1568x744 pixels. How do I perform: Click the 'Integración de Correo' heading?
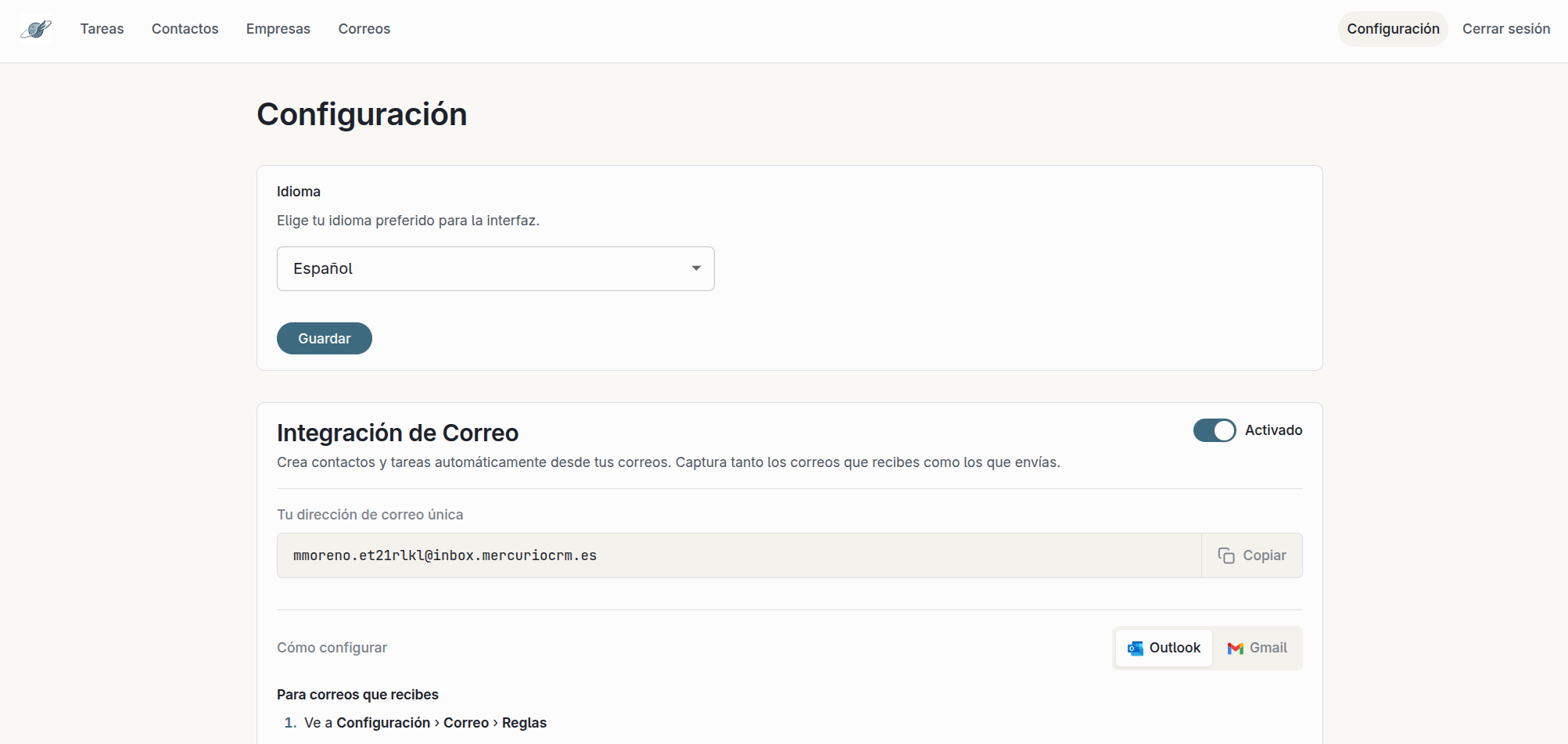coord(397,433)
